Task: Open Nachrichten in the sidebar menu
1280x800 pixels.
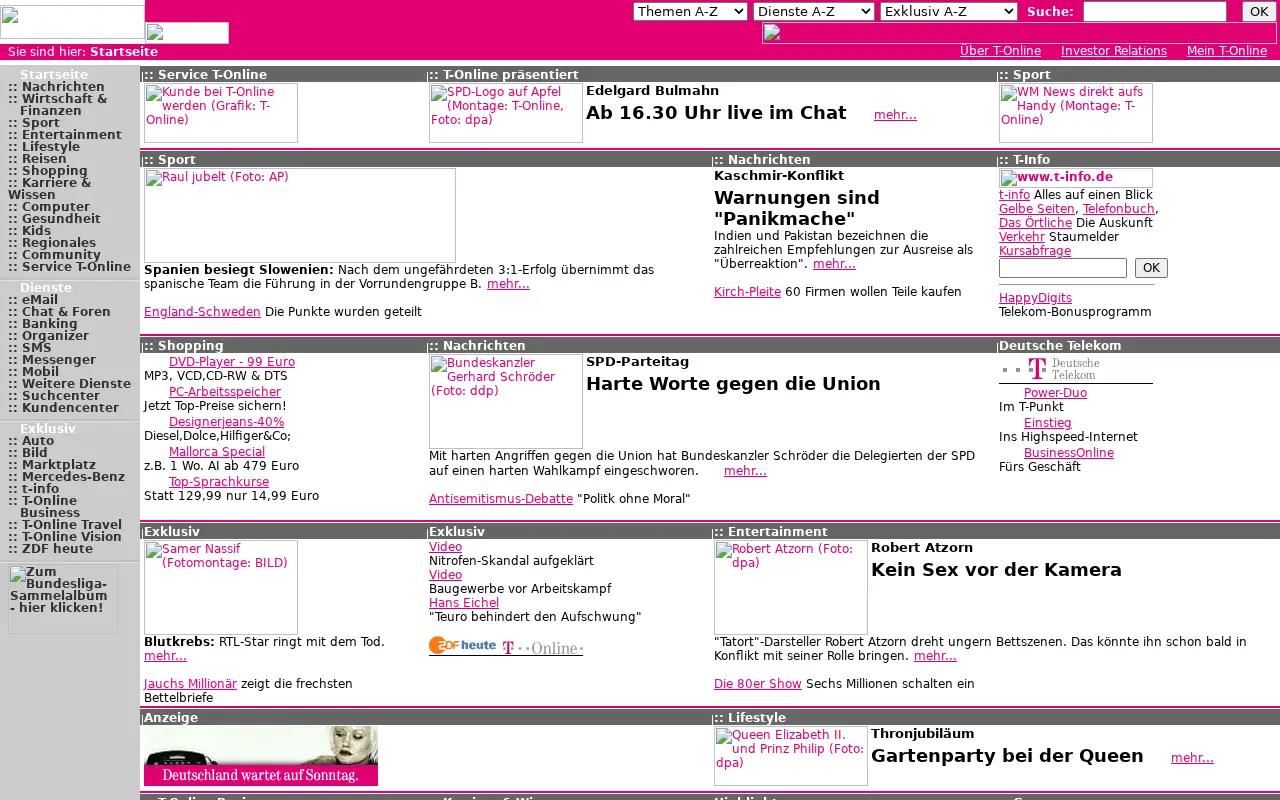Action: [63, 87]
